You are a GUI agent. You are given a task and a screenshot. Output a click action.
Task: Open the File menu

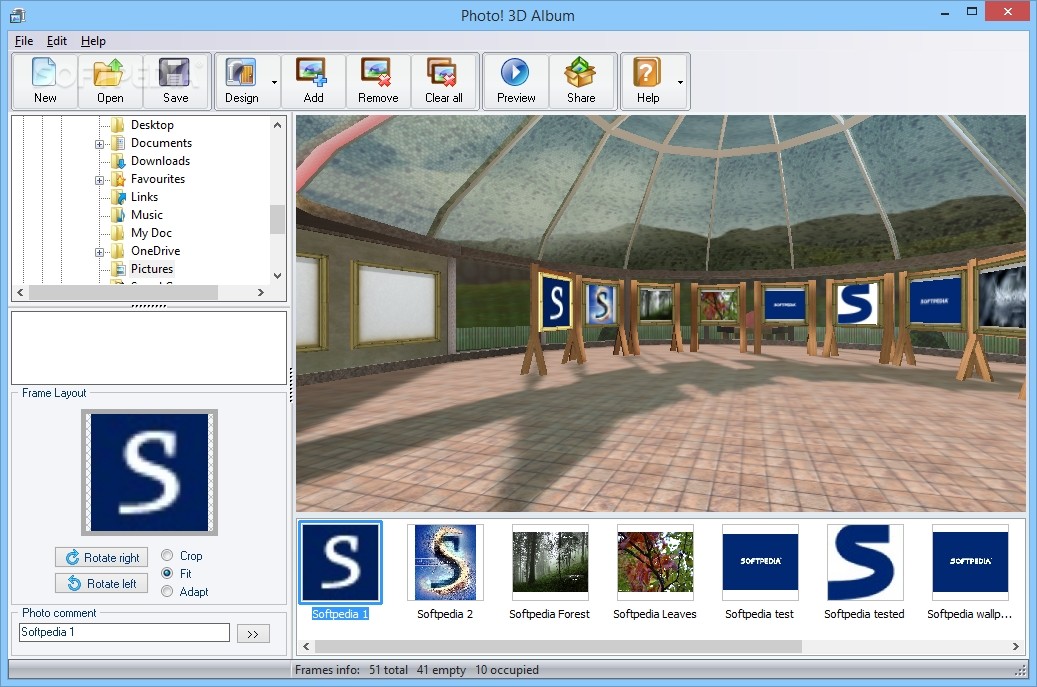tap(23, 41)
